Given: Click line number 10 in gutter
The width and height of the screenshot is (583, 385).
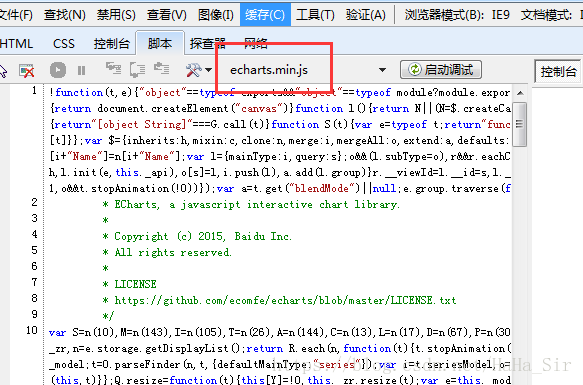Looking at the screenshot, I should (x=32, y=330).
